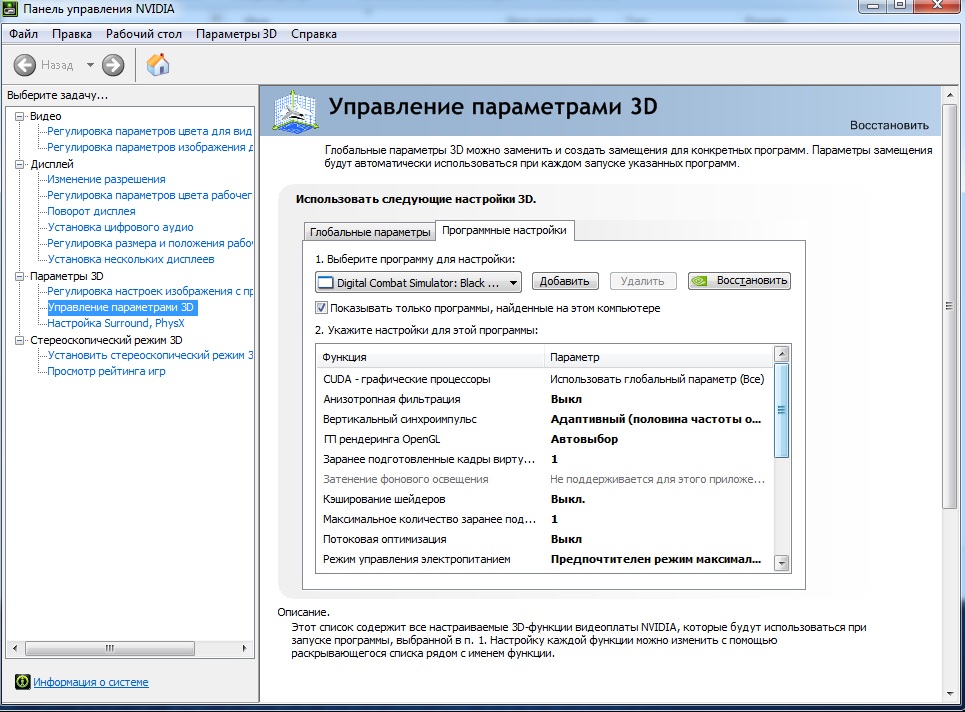Open 'Установка цифрового аудио' task
This screenshot has width=965, height=712.
(121, 227)
